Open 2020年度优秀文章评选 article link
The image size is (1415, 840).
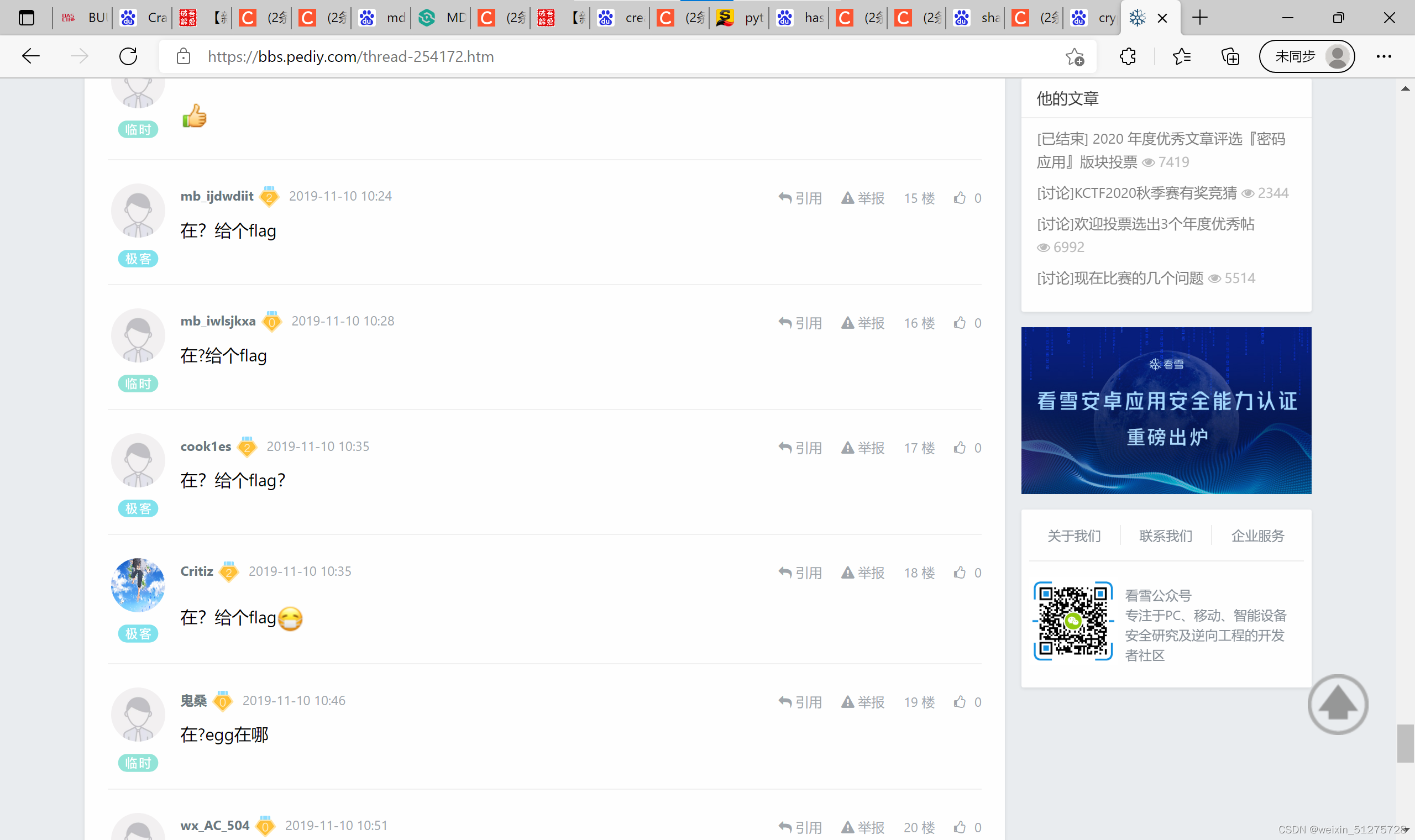tap(1160, 150)
